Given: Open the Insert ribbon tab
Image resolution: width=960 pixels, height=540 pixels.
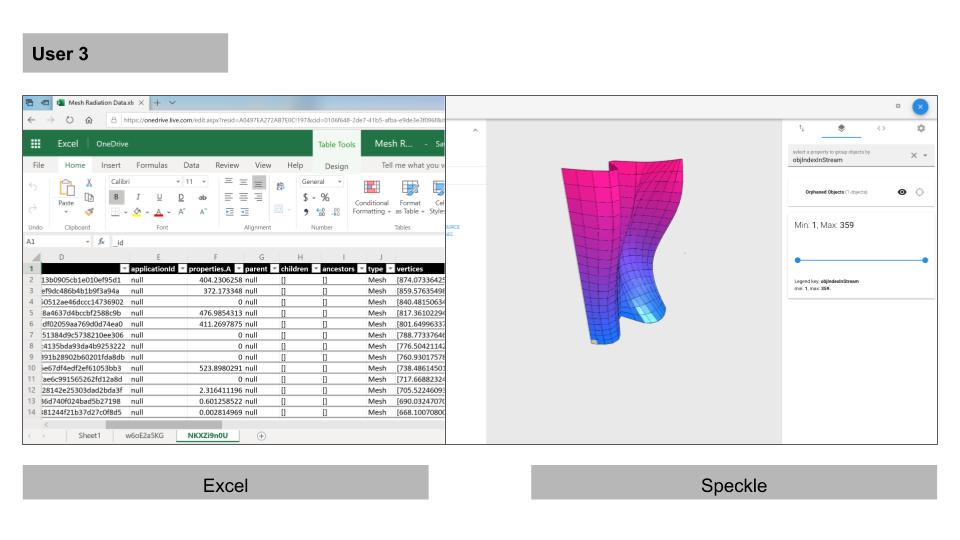Looking at the screenshot, I should coord(110,165).
